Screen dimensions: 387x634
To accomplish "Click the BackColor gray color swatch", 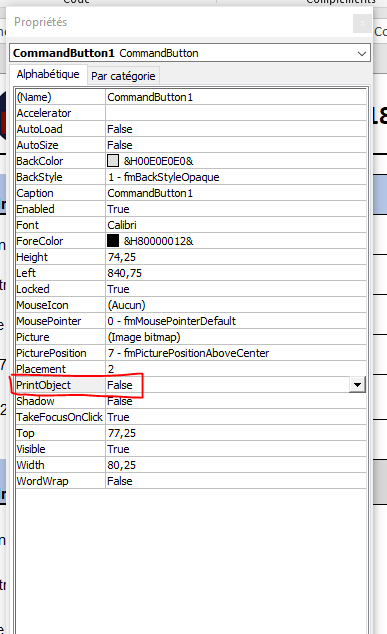I will [113, 161].
